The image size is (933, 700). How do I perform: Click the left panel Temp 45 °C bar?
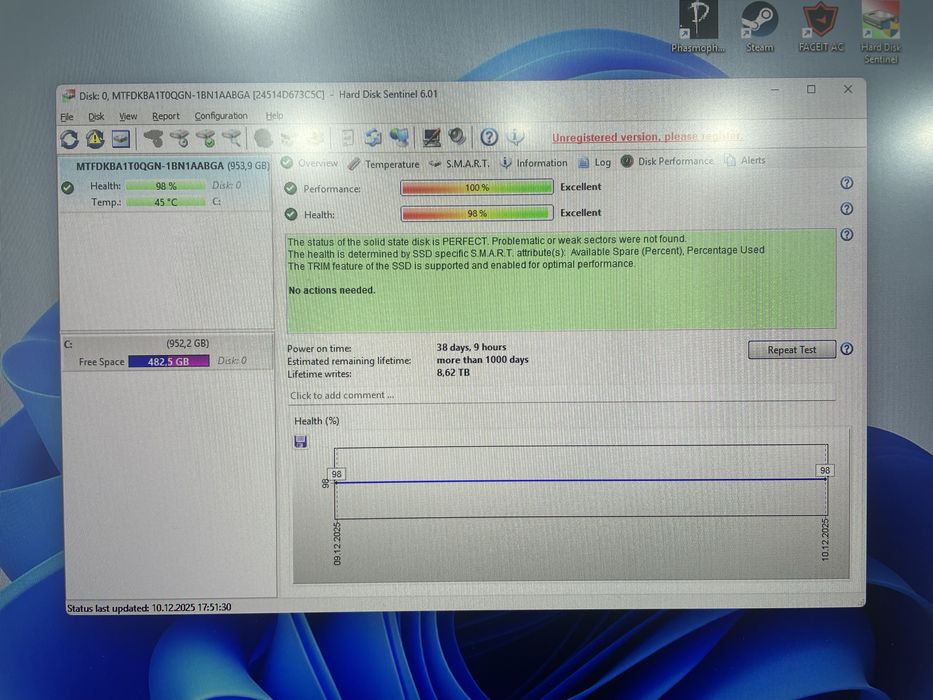point(165,202)
